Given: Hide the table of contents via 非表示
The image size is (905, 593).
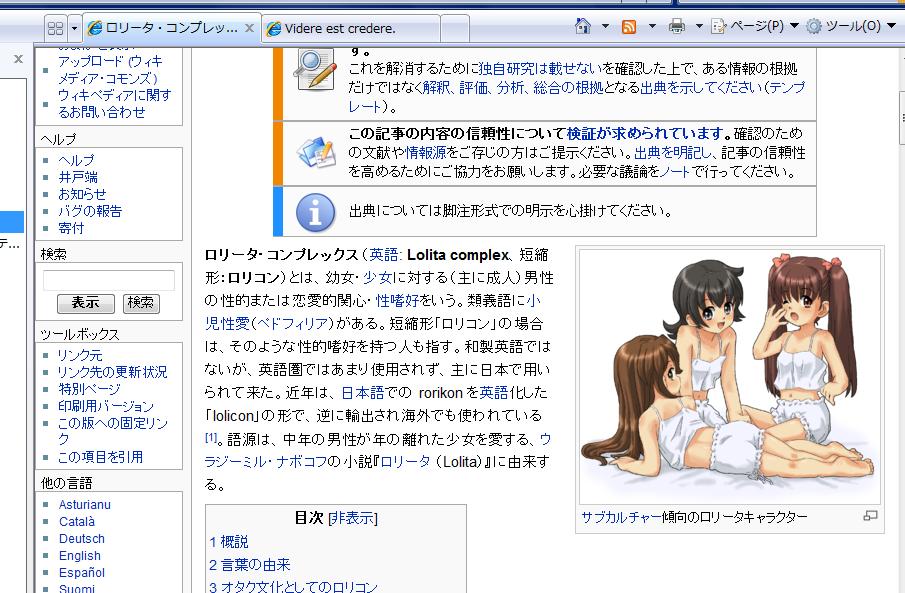Looking at the screenshot, I should click(353, 518).
